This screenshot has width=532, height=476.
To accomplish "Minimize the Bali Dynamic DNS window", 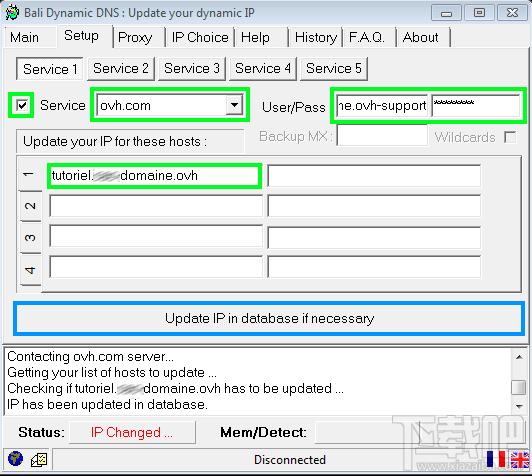I will tap(446, 13).
